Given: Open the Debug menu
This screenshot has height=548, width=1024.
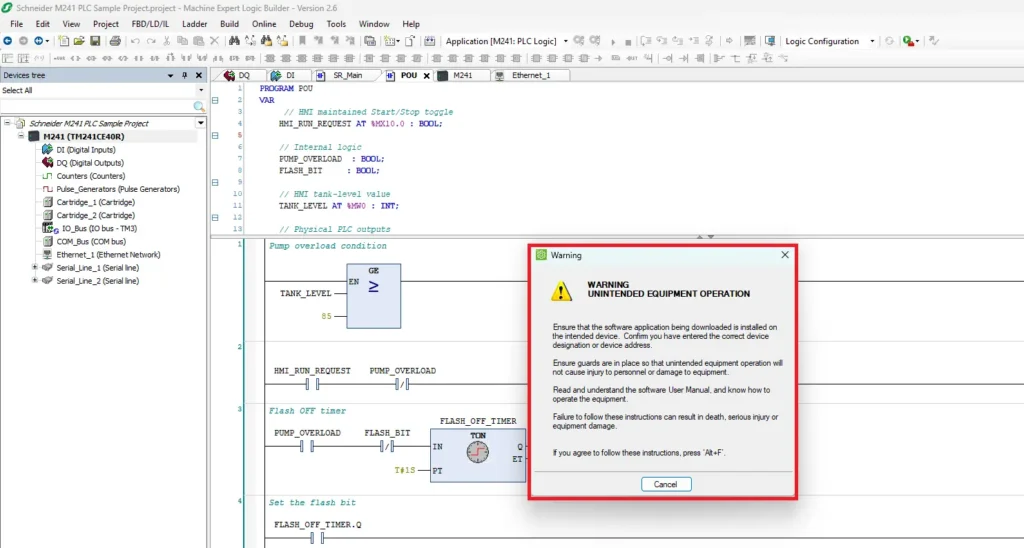Looking at the screenshot, I should point(301,24).
